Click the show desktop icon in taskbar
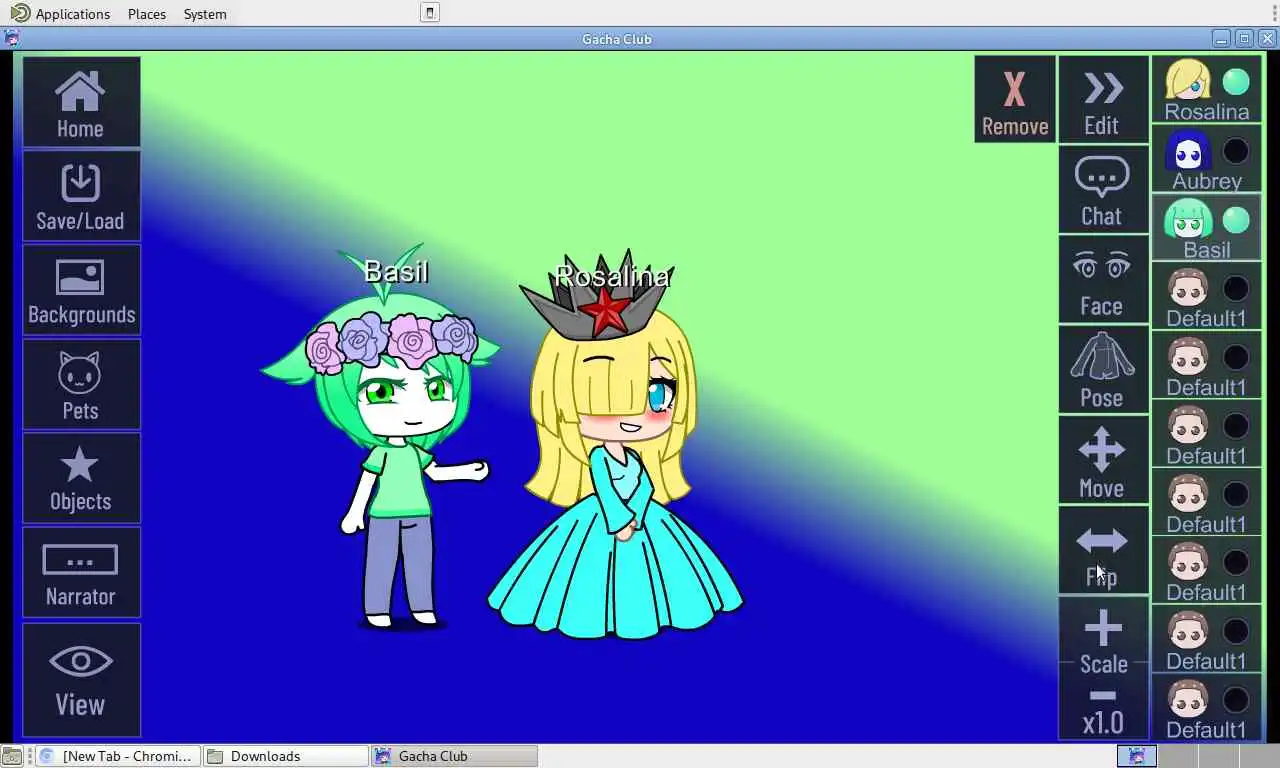This screenshot has width=1280, height=768. (x=12, y=756)
